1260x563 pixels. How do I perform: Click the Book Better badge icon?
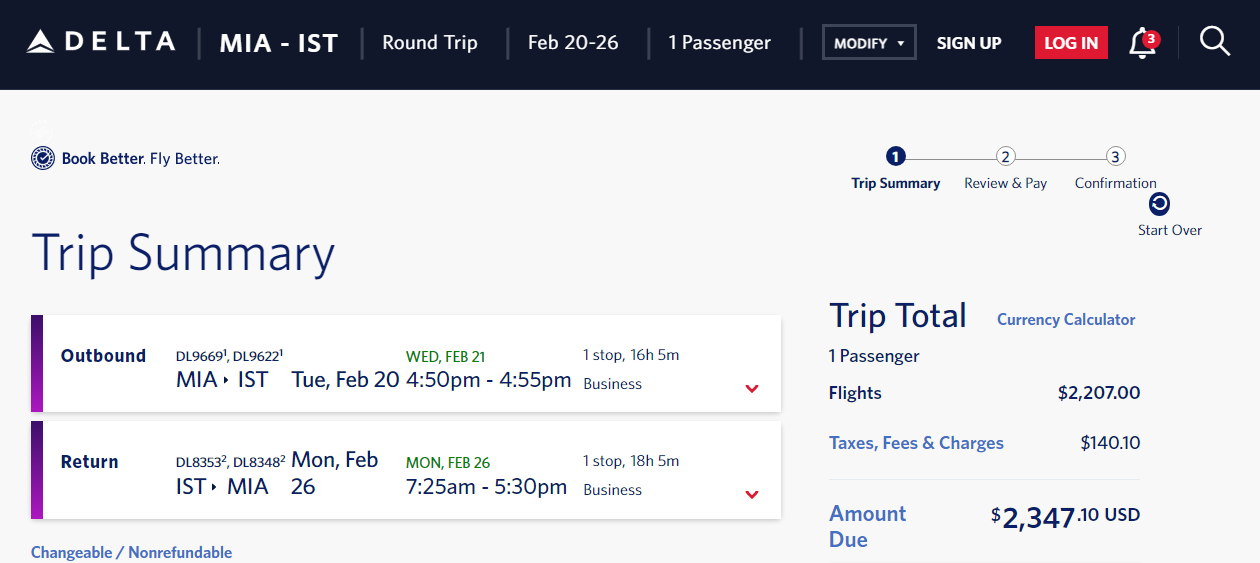(x=43, y=158)
